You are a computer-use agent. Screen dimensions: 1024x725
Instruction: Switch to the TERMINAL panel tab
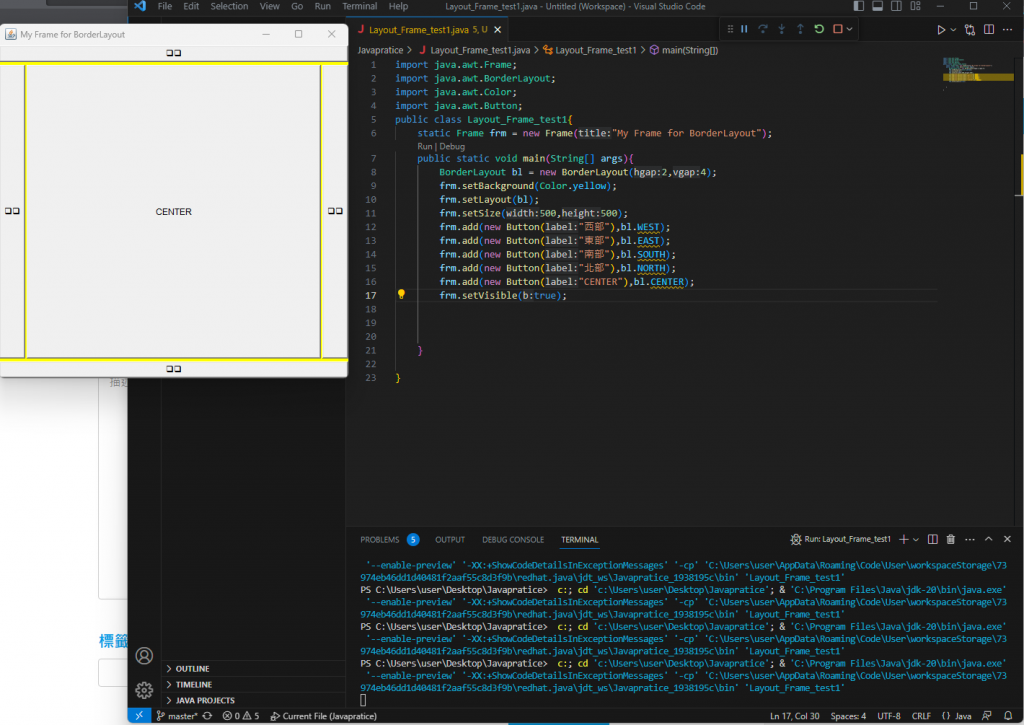tap(579, 540)
